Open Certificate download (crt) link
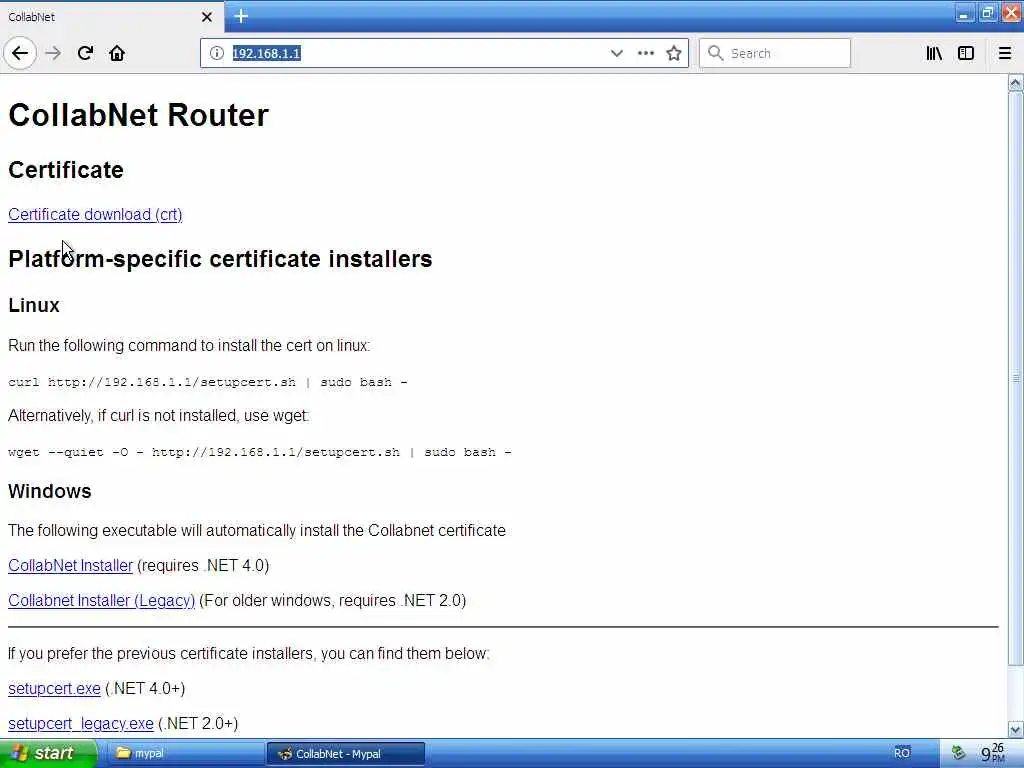 (95, 214)
